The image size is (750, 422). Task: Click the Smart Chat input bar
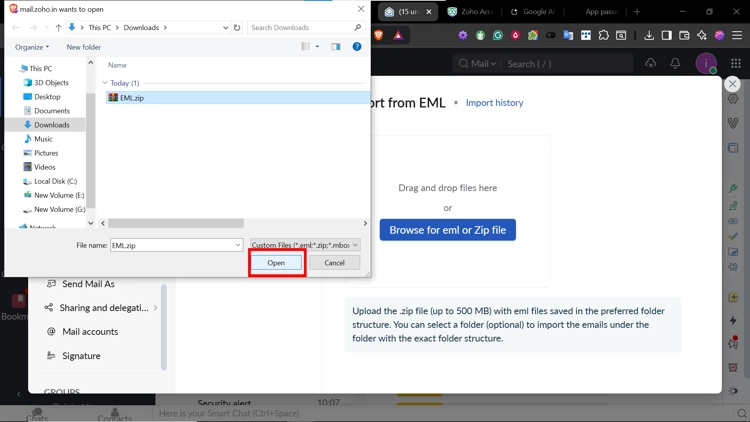[440, 413]
